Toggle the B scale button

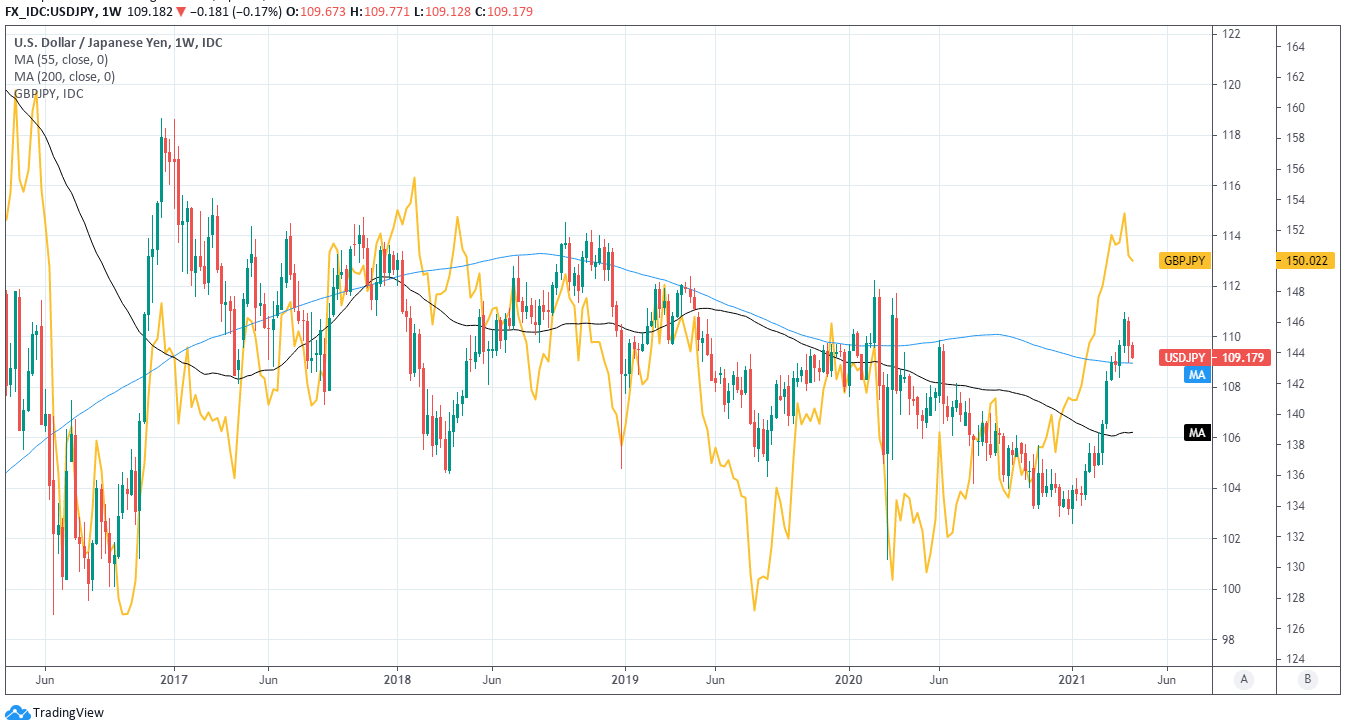[1308, 680]
